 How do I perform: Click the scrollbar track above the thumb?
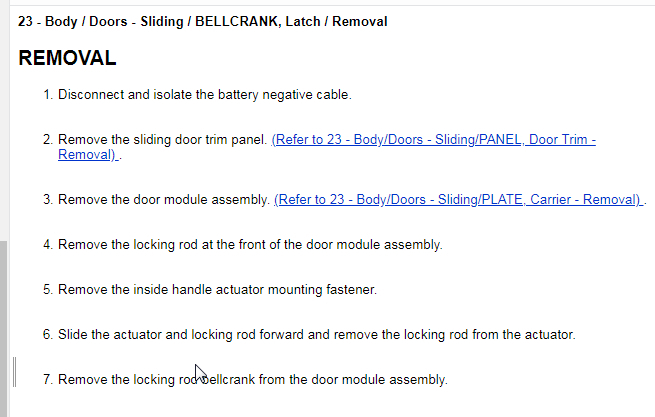[4, 120]
